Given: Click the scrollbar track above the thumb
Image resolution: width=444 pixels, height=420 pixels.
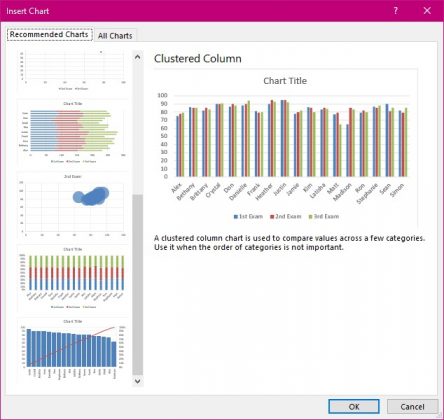Looking at the screenshot, I should tap(137, 129).
